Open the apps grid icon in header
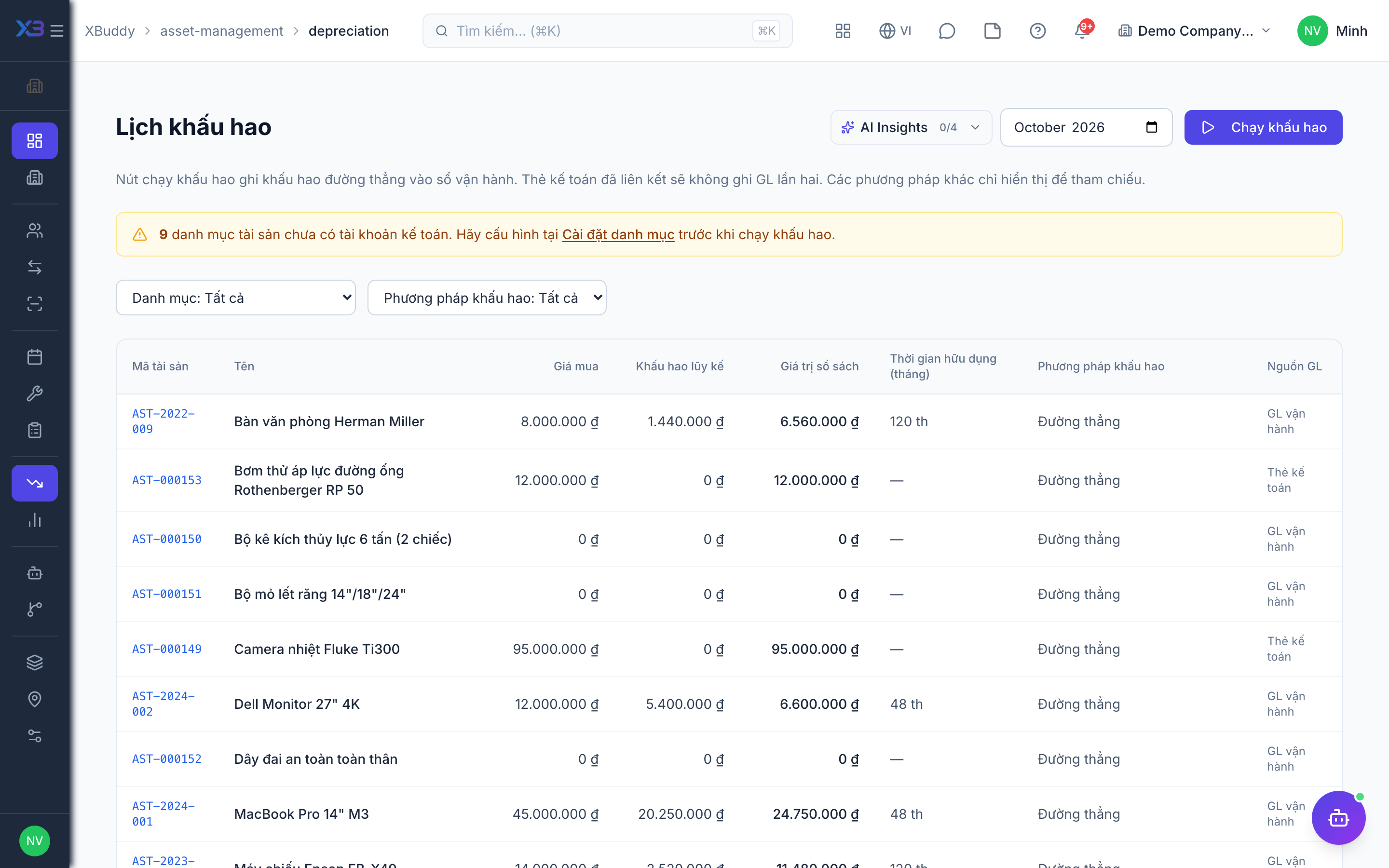This screenshot has width=1389, height=868. point(843,31)
